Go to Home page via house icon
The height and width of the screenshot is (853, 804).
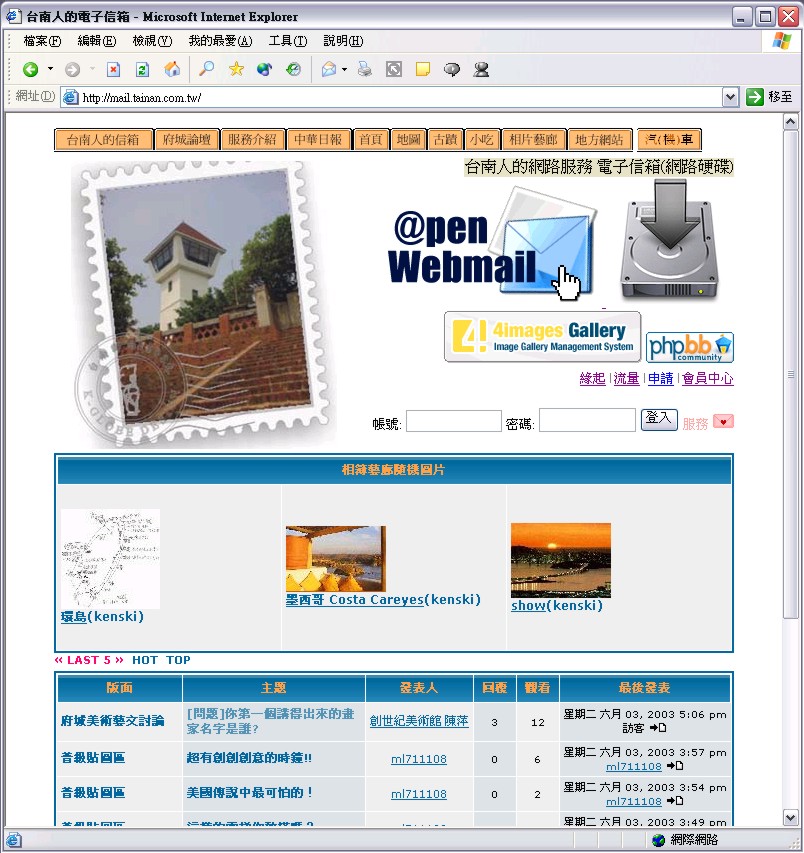172,69
